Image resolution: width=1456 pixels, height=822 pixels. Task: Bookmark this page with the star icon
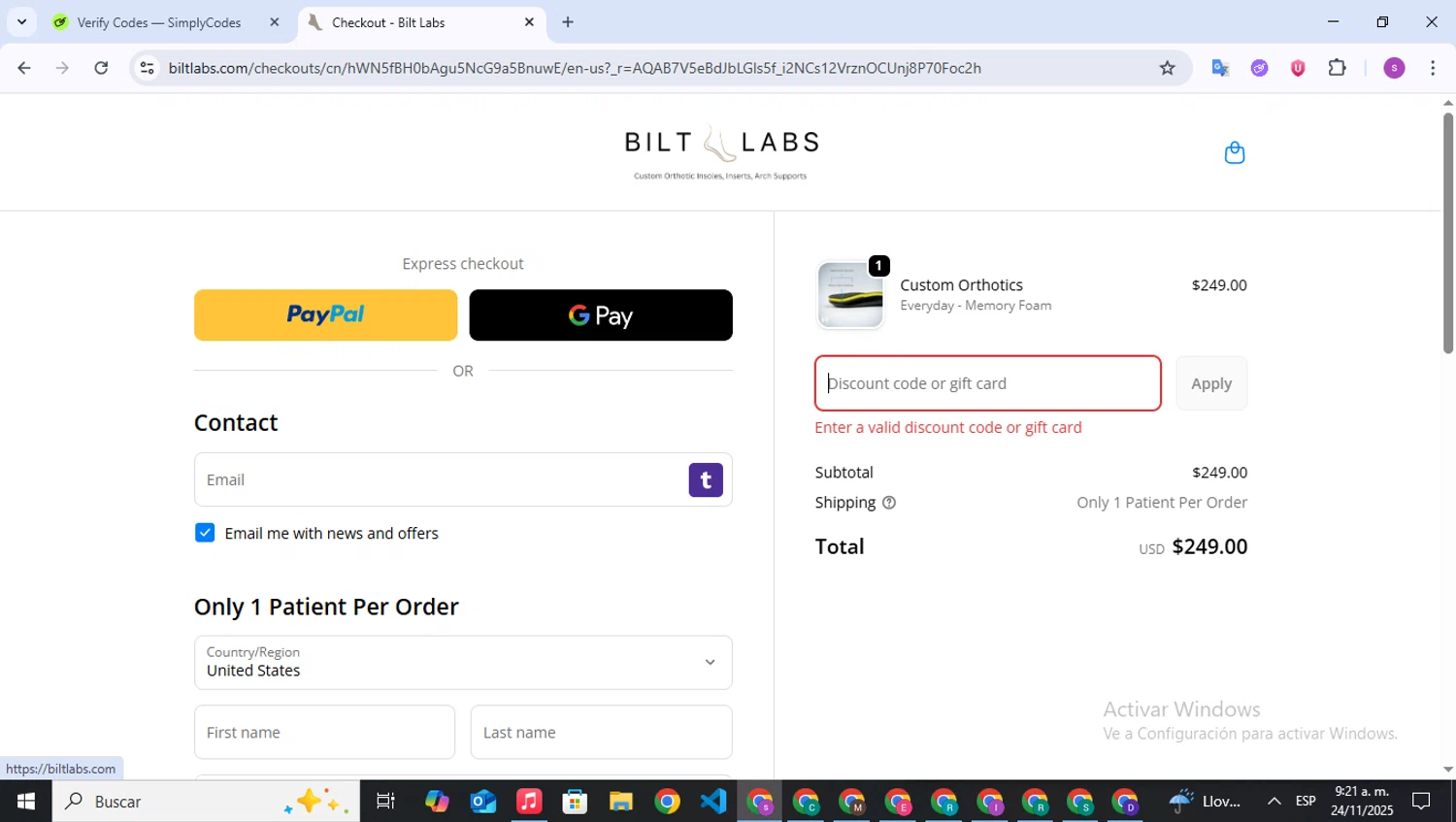pyautogui.click(x=1167, y=68)
